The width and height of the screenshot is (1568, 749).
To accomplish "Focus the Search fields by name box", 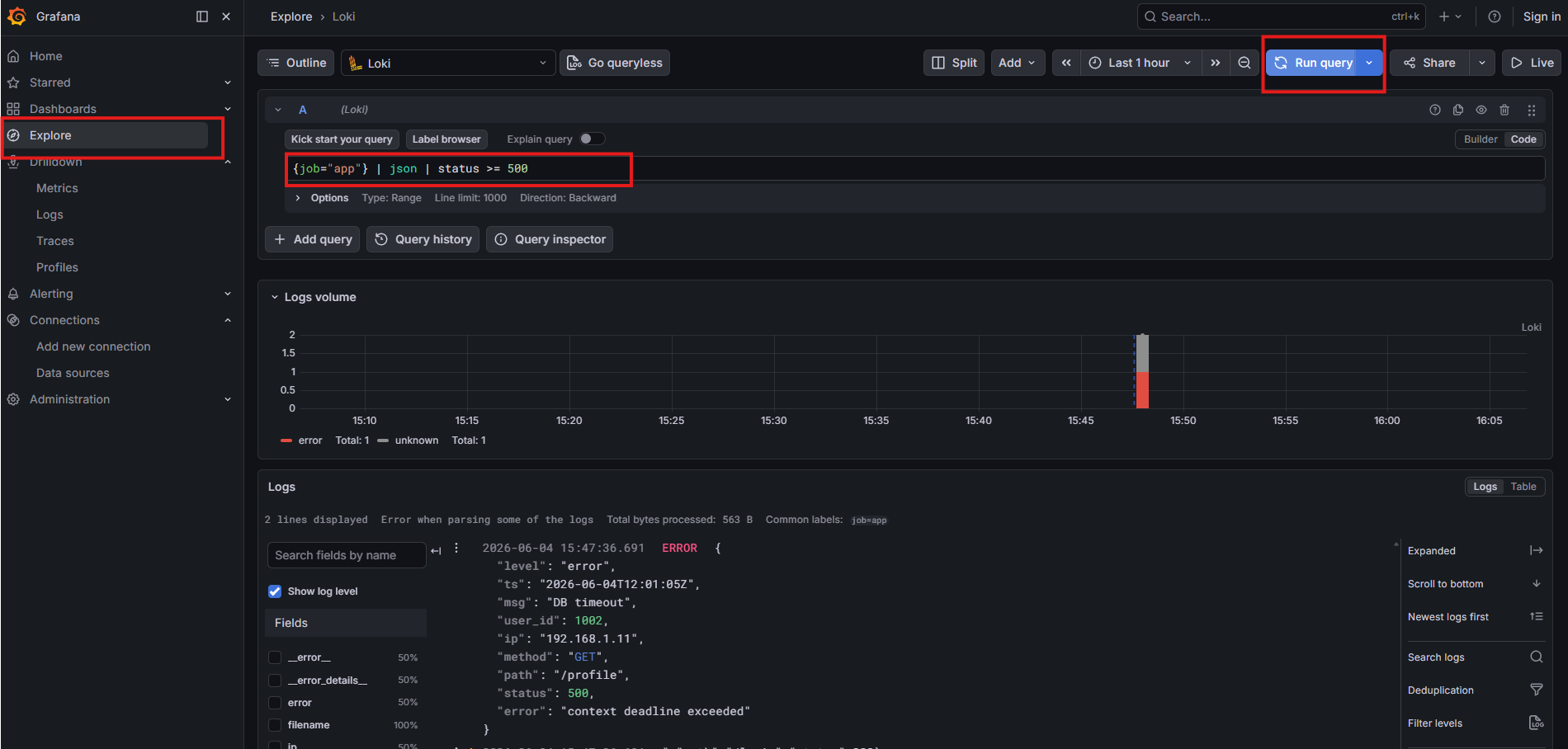I will pos(347,555).
